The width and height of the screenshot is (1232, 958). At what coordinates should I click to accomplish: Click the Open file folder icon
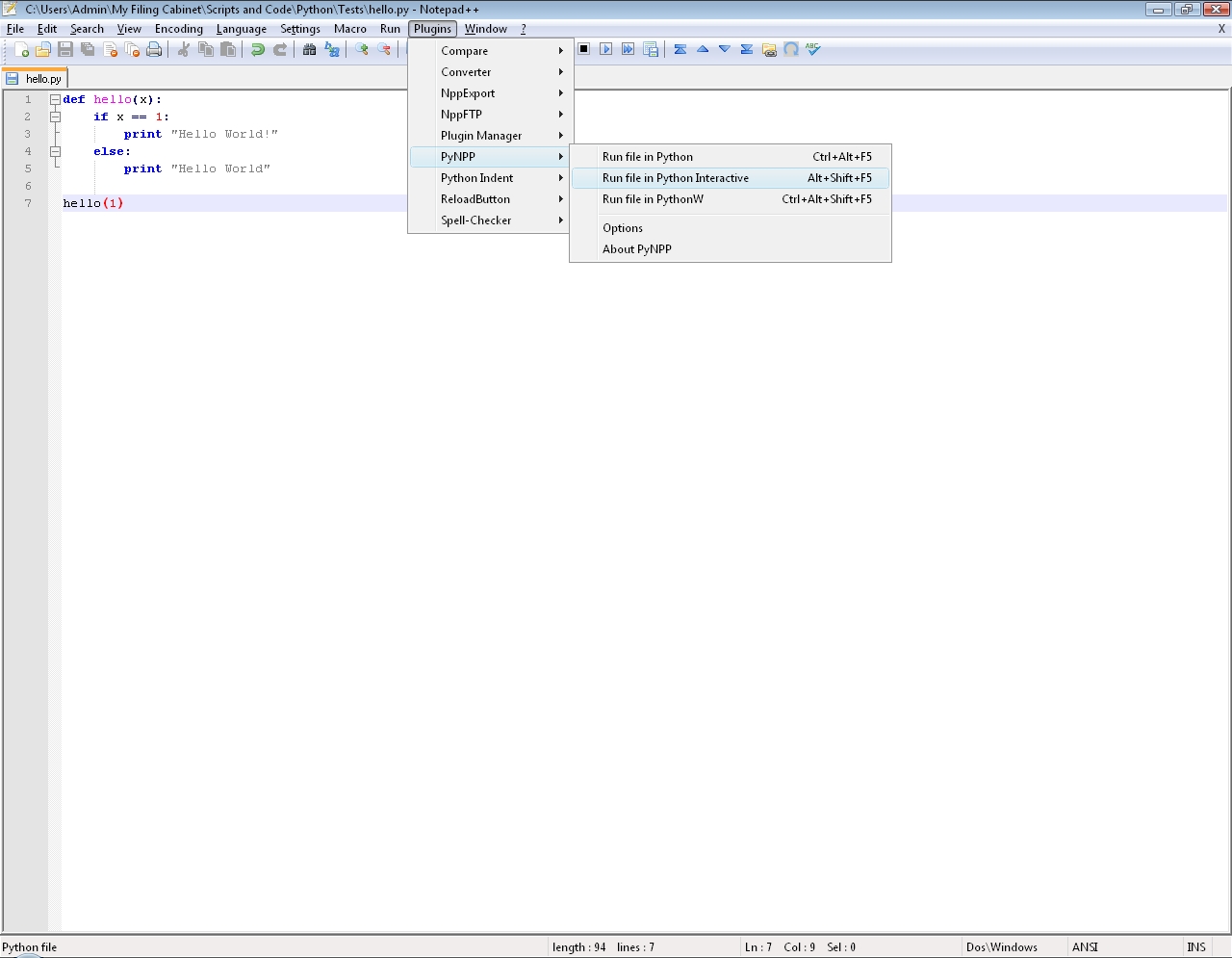43,49
